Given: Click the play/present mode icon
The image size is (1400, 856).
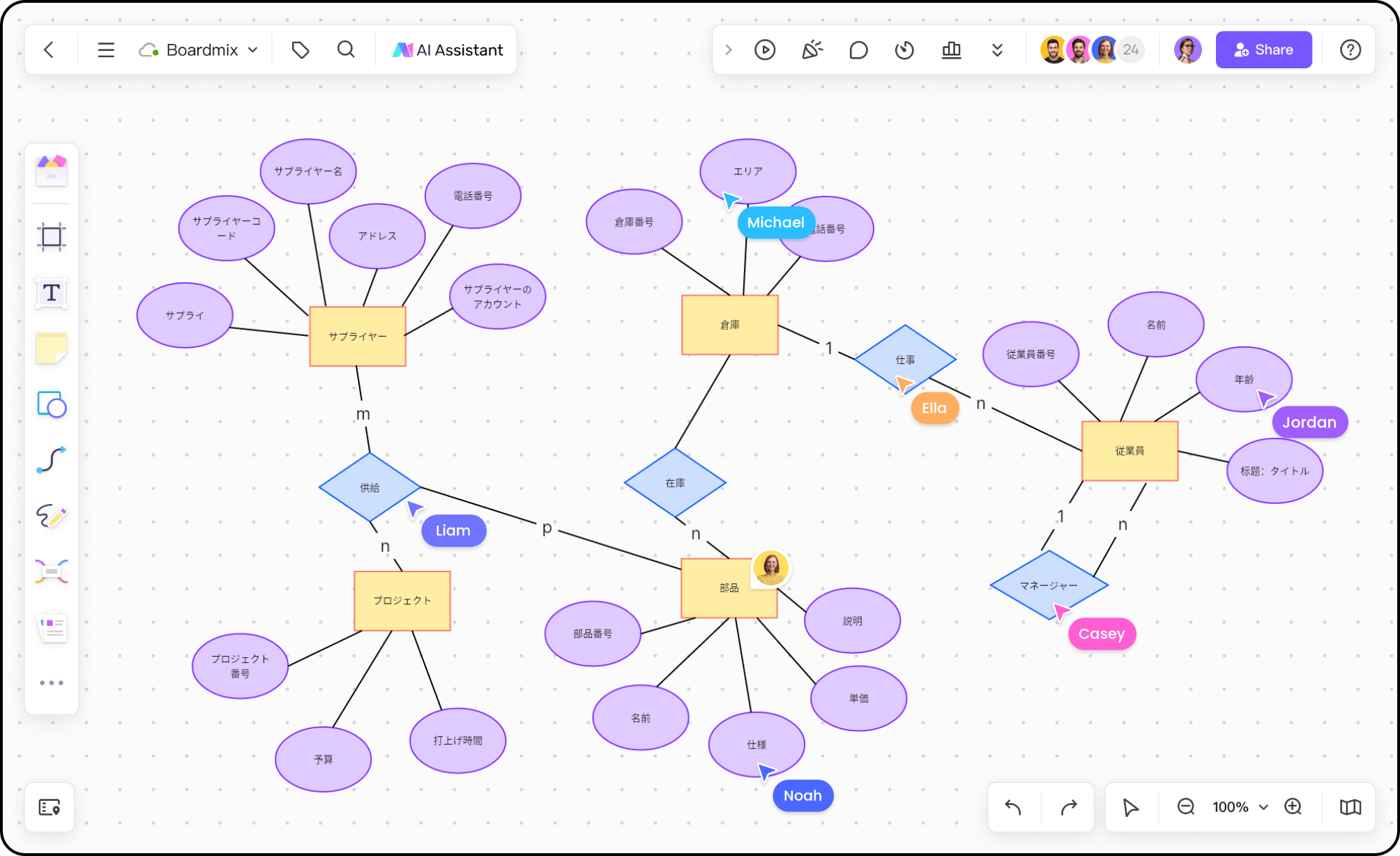Looking at the screenshot, I should [x=764, y=50].
